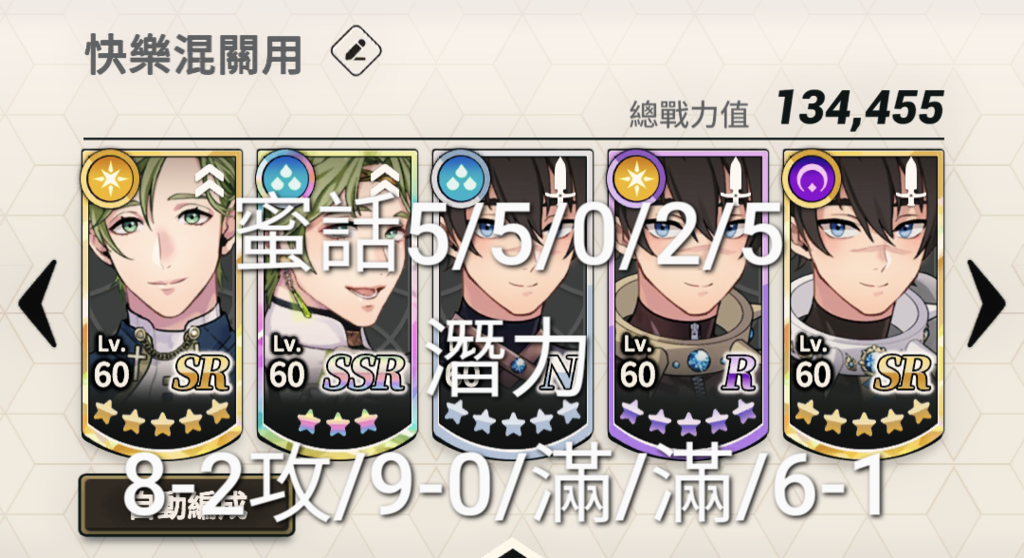Click the pencil edit icon beside team name
The width and height of the screenshot is (1024, 558).
coord(356,50)
